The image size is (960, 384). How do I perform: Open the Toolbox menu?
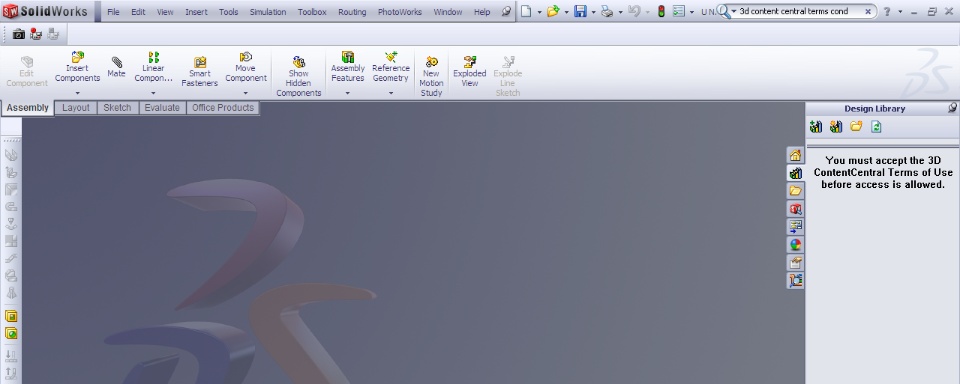point(312,12)
